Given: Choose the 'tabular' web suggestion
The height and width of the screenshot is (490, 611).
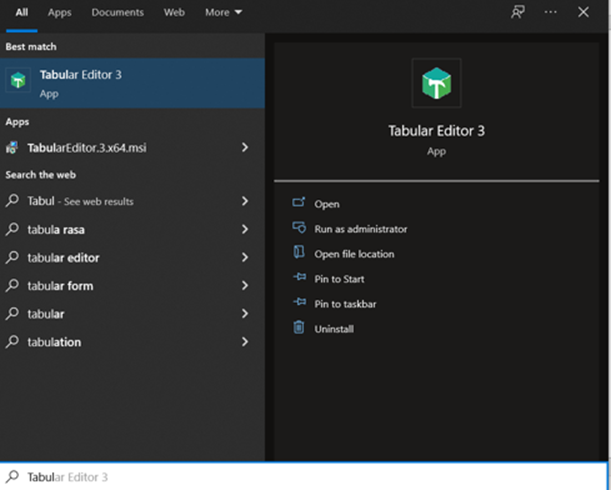Looking at the screenshot, I should coord(46,314).
